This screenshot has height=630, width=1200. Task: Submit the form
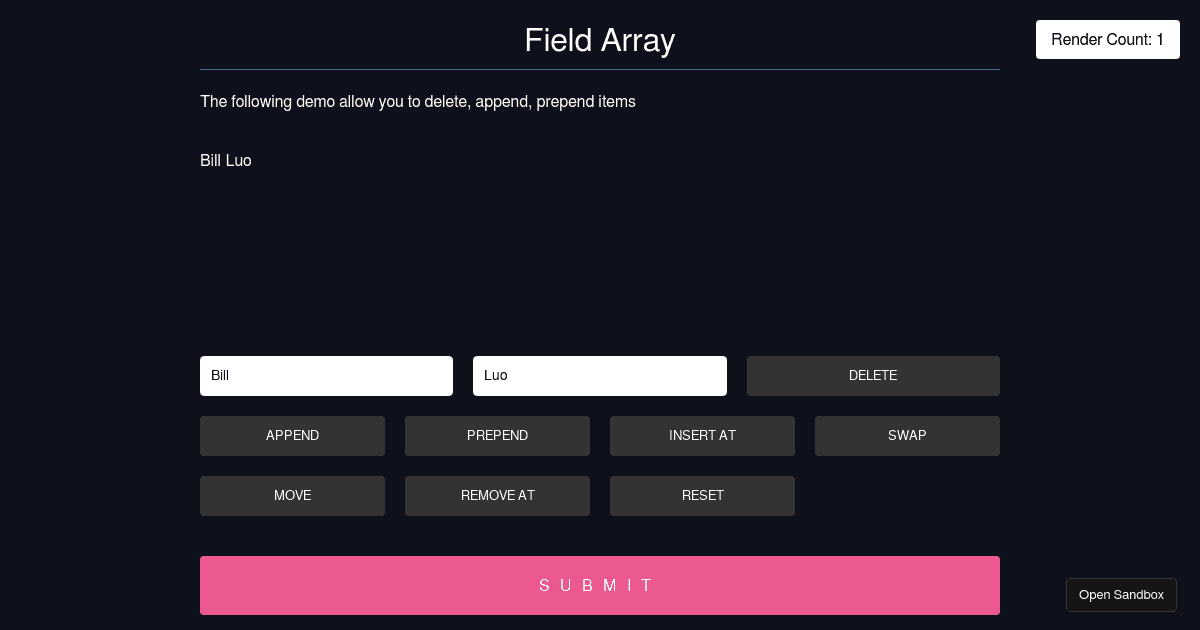click(x=600, y=585)
